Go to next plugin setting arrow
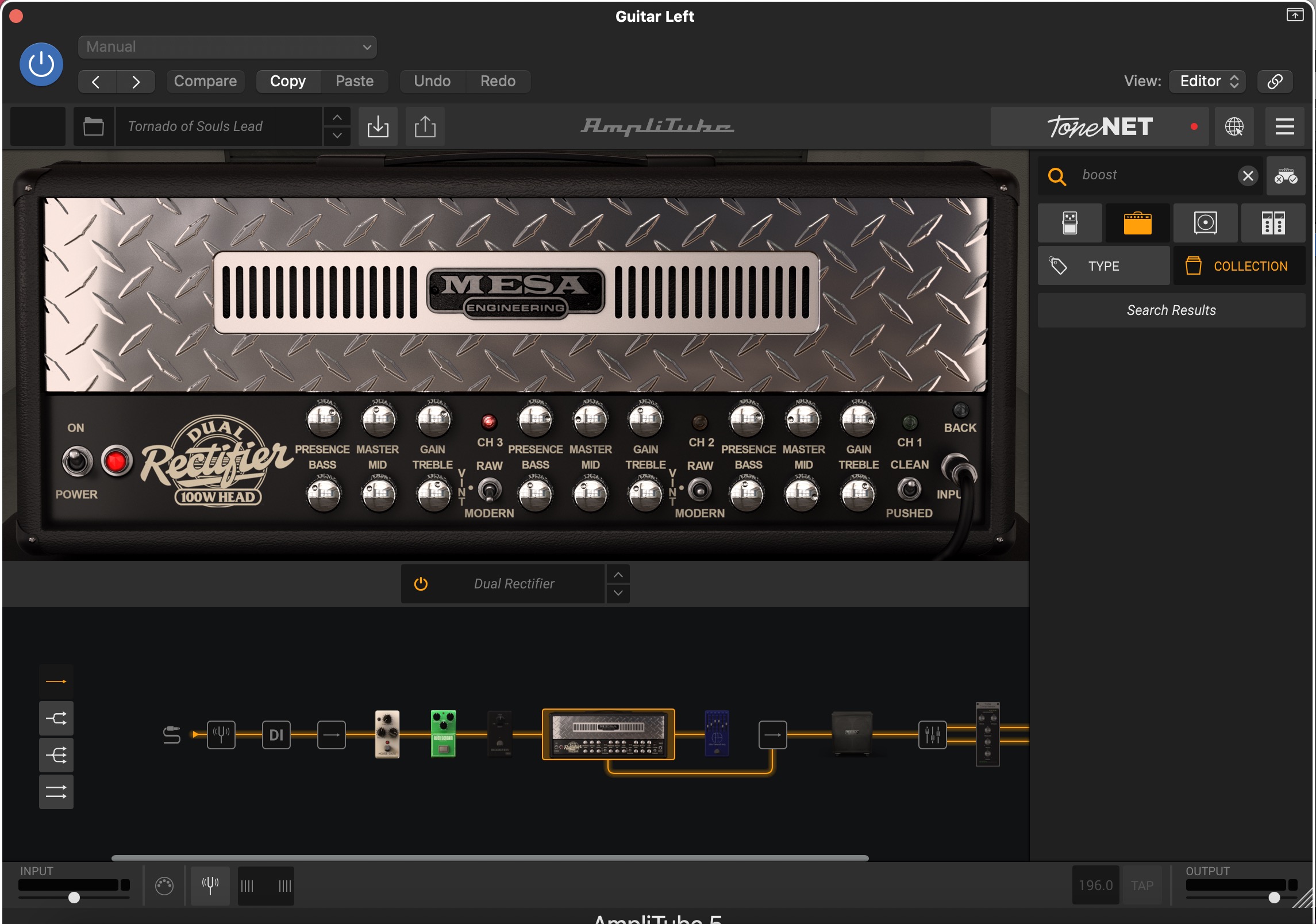The width and height of the screenshot is (1316, 924). [136, 82]
